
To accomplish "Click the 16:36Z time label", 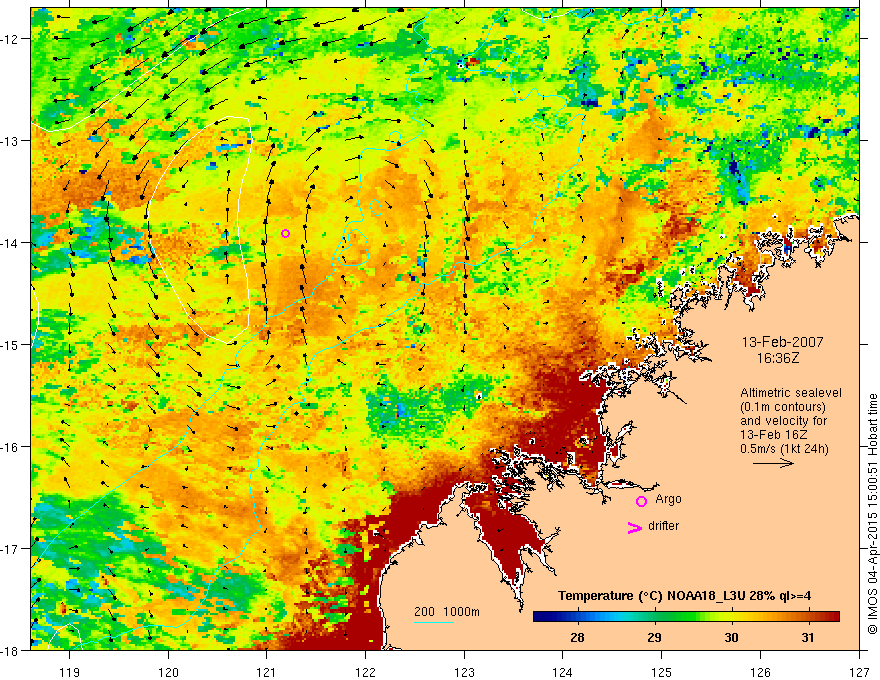I will coord(777,358).
